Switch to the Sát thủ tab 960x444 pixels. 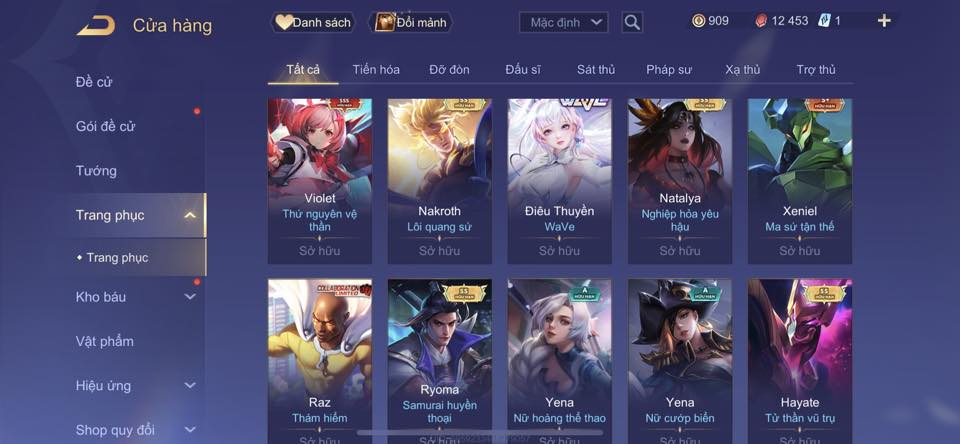point(596,70)
